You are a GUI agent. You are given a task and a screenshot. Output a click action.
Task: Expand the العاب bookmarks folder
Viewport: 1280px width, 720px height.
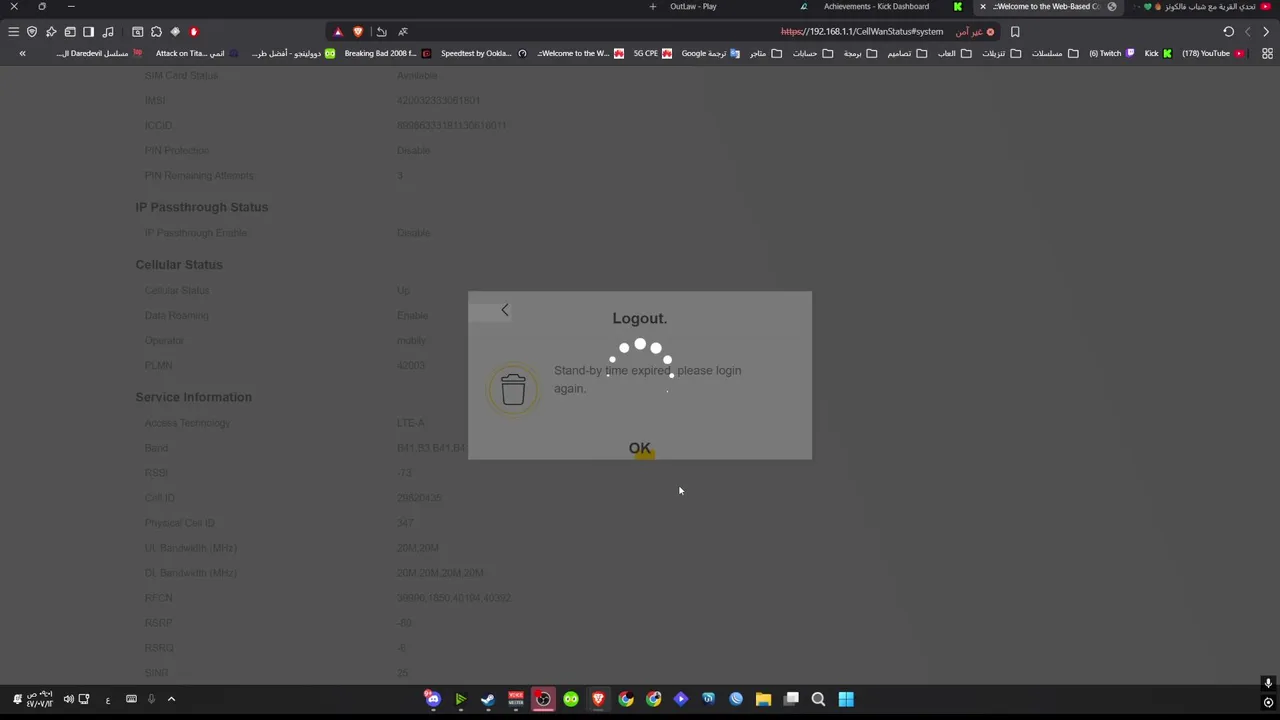point(954,54)
